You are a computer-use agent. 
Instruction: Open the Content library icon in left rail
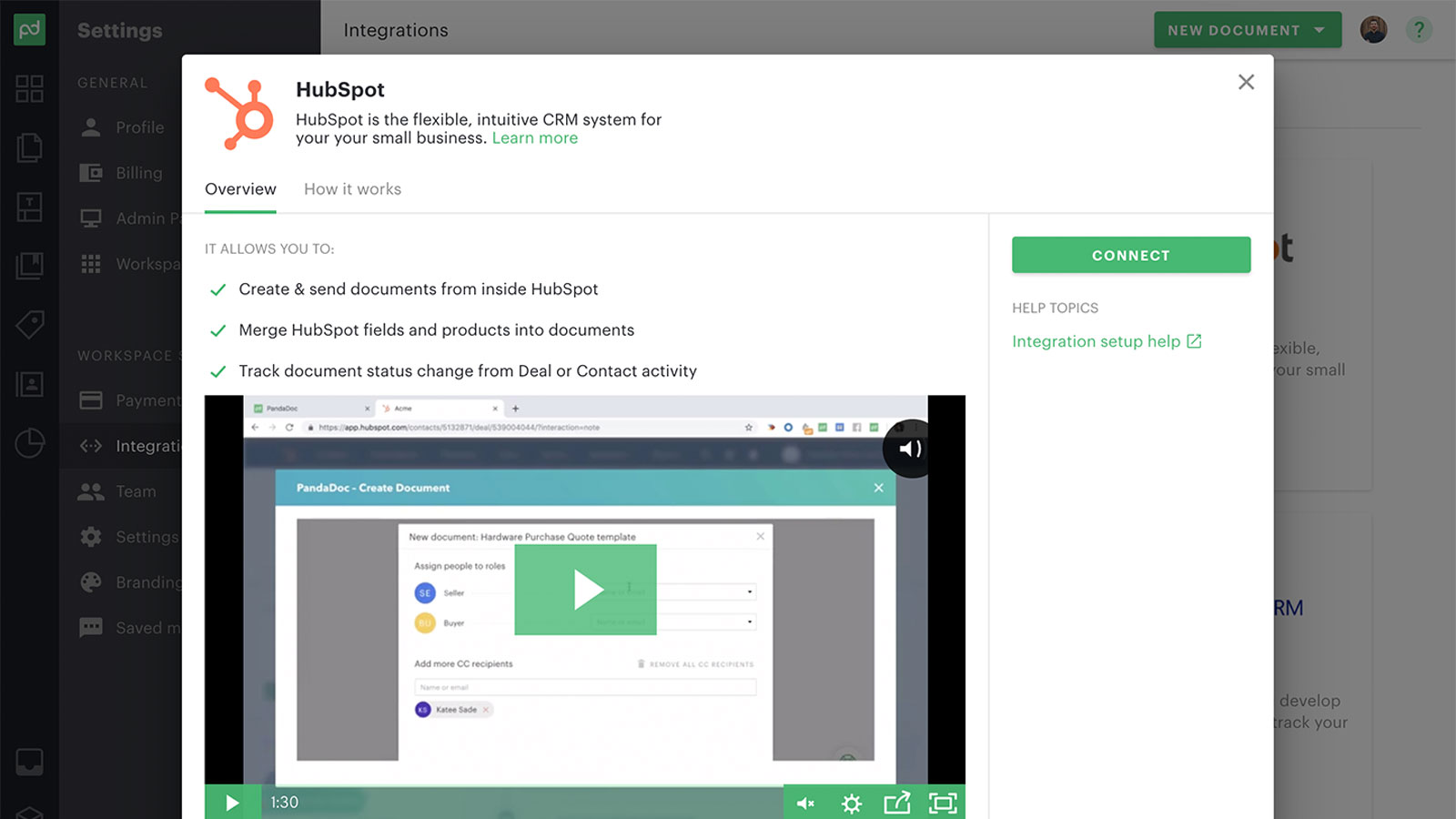(29, 266)
